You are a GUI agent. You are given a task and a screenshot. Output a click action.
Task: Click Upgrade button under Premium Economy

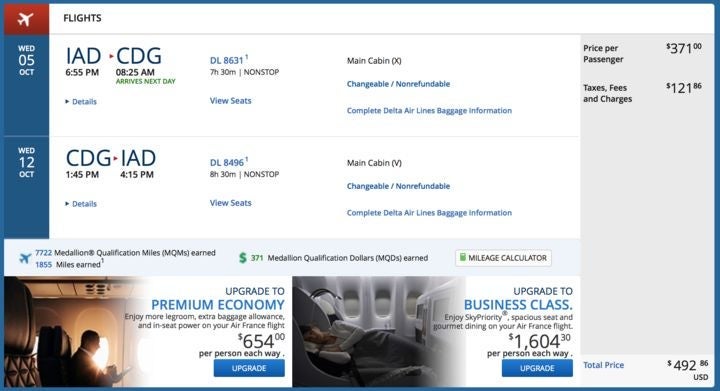[x=249, y=368]
